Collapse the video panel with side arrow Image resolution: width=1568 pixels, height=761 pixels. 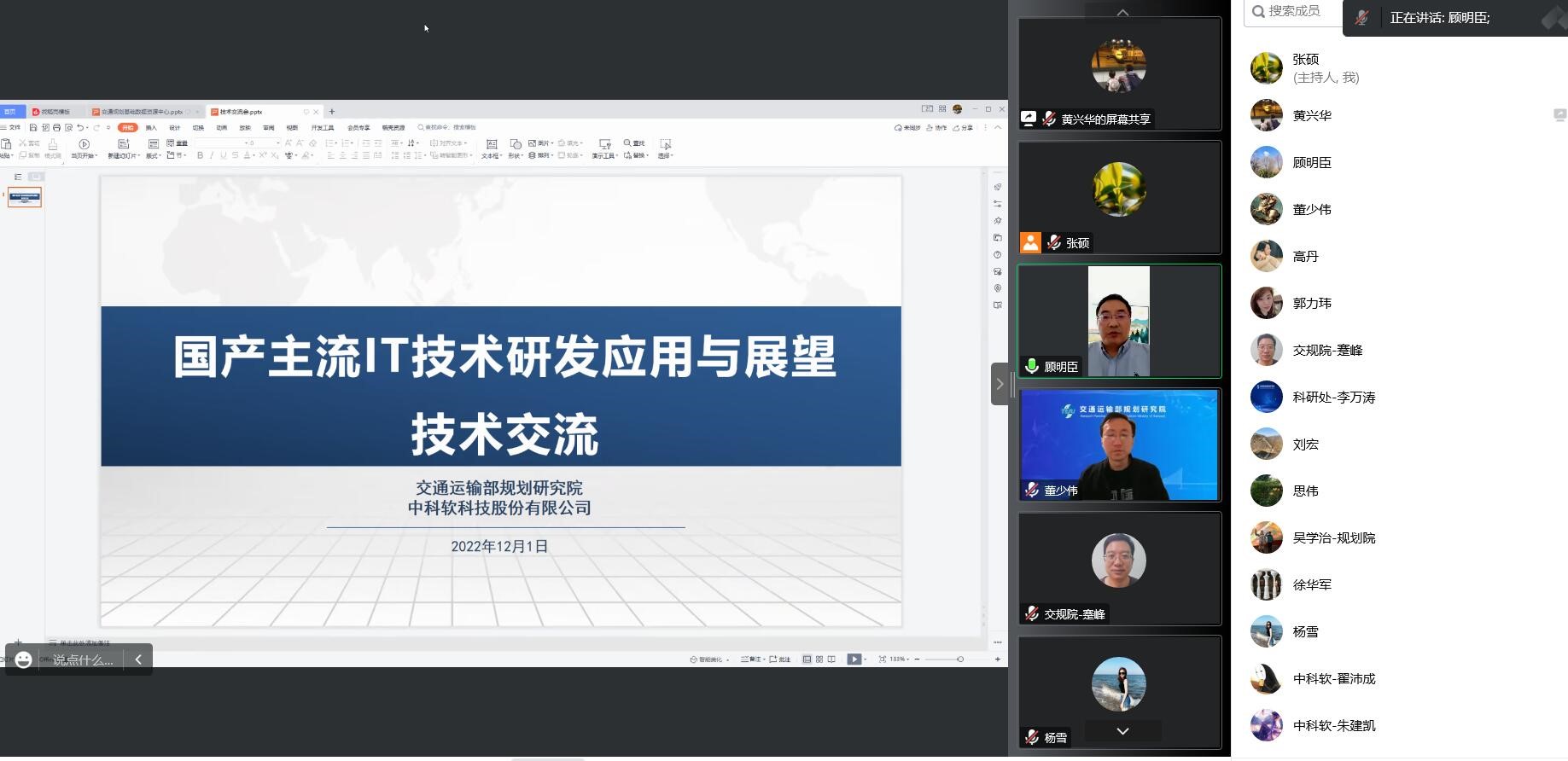pos(1000,384)
